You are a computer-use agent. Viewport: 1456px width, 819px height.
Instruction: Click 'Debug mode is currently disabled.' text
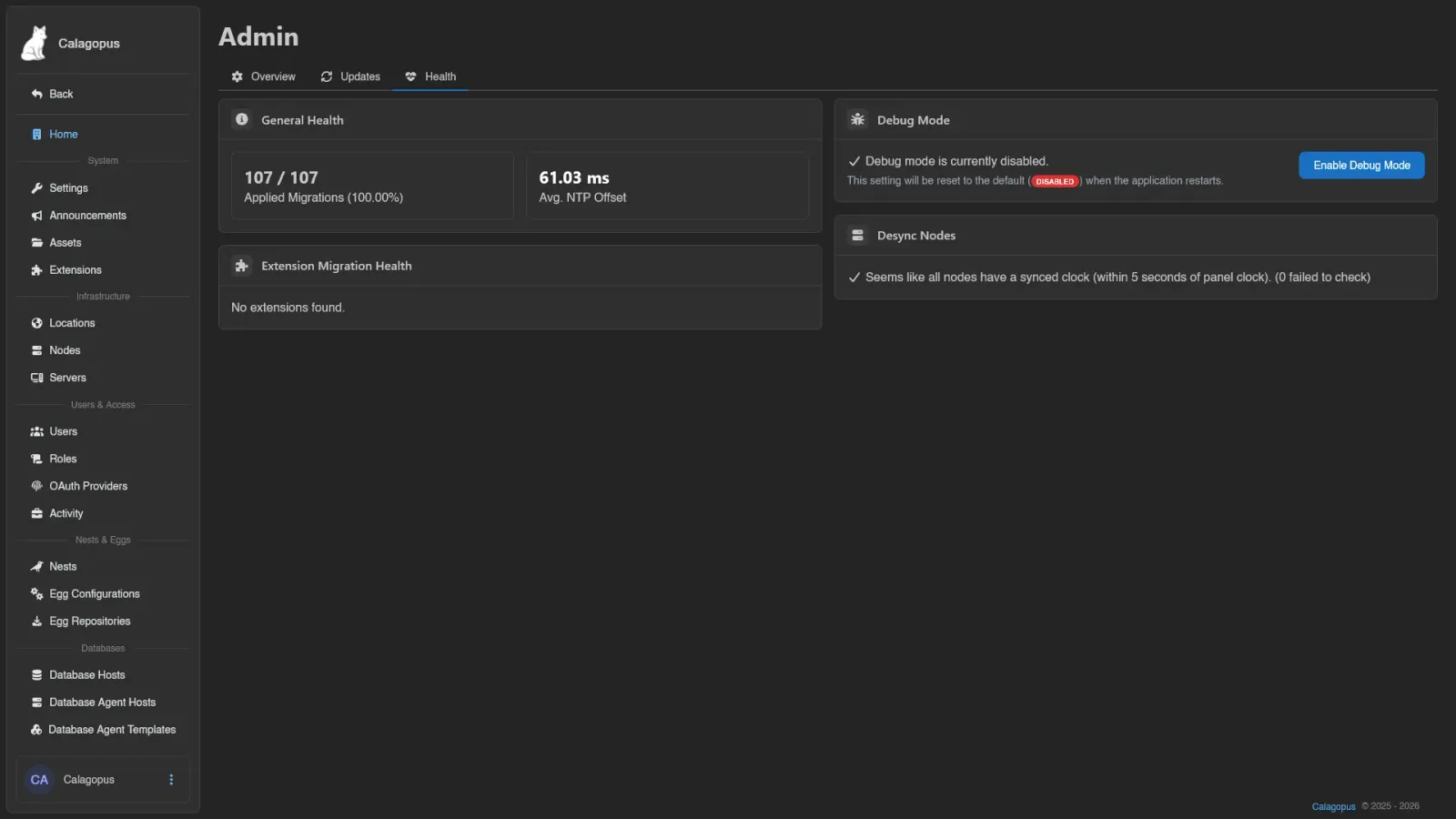[956, 161]
